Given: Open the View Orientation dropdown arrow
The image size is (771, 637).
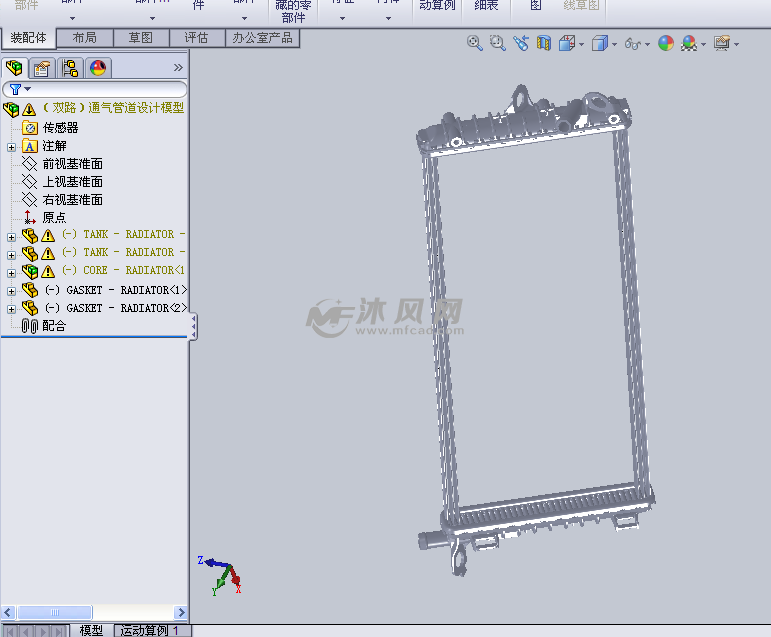Looking at the screenshot, I should [582, 44].
